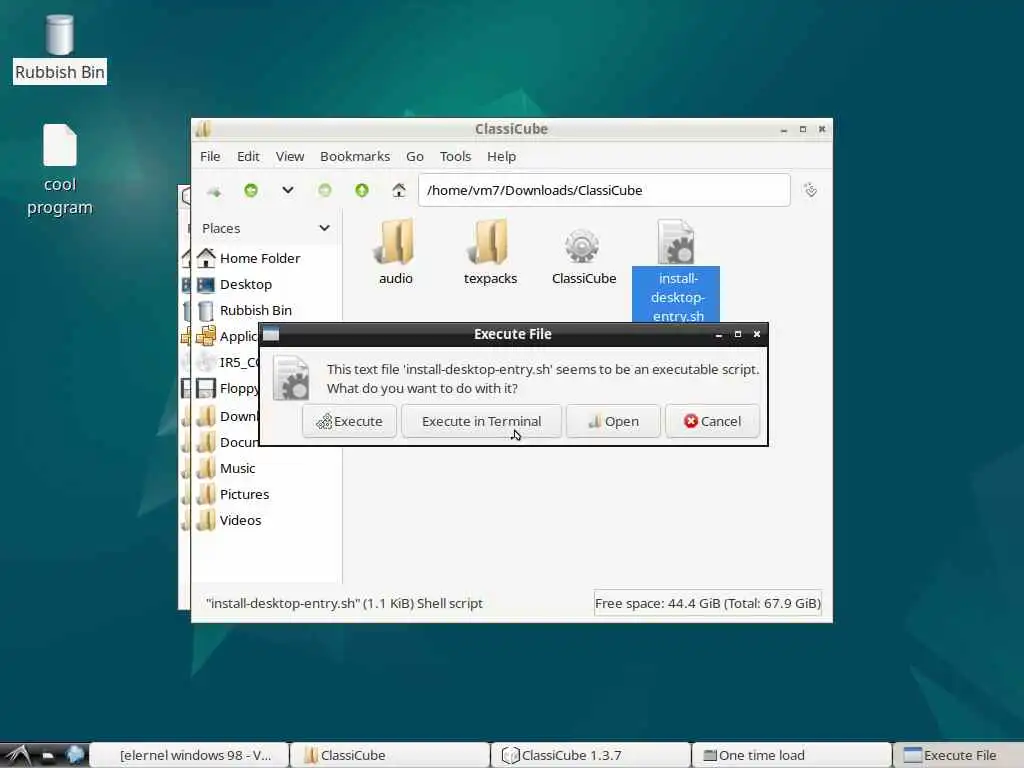Maximize the ClassiCube file manager window
Image resolution: width=1024 pixels, height=768 pixels.
803,129
